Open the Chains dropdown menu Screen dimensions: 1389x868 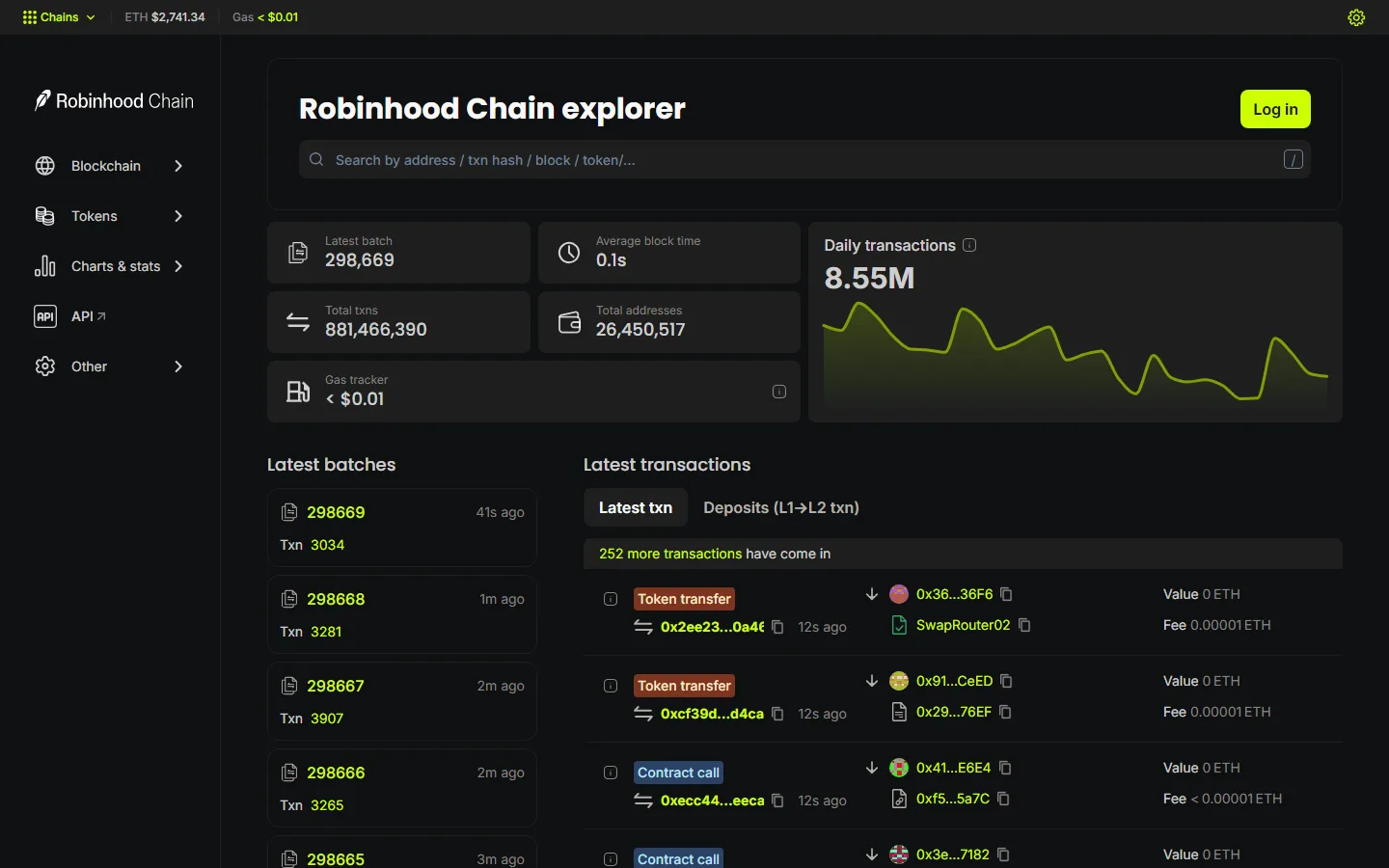tap(59, 17)
